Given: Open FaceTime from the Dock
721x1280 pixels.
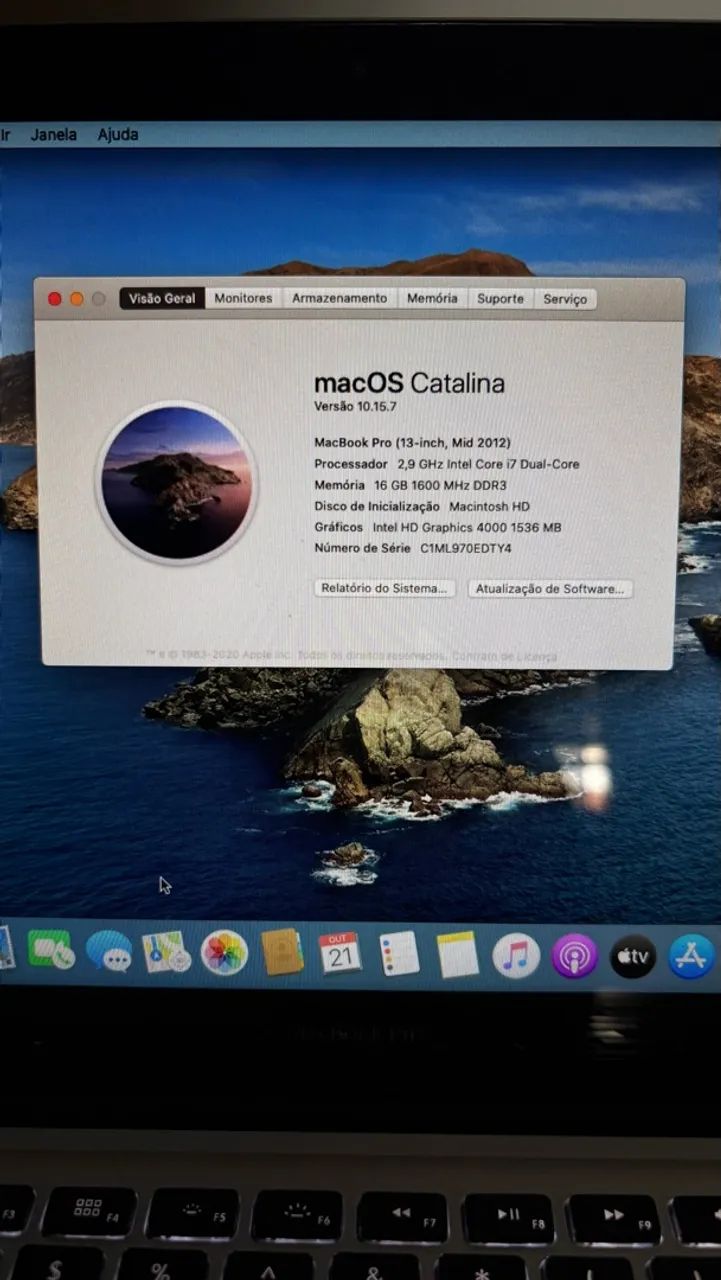Looking at the screenshot, I should point(50,950).
